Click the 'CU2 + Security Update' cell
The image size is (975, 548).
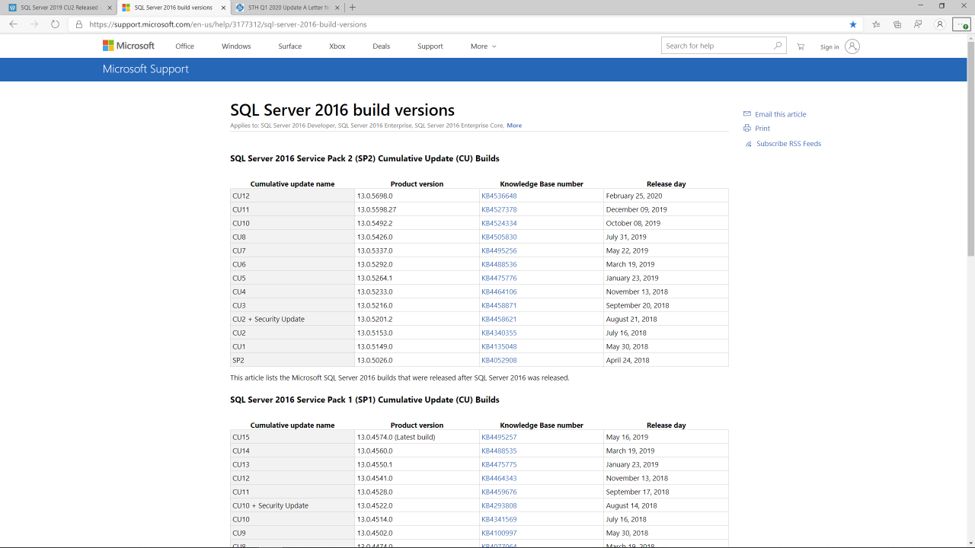(292, 319)
